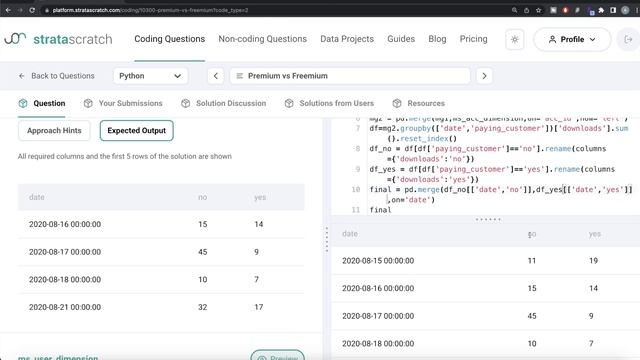Open browser side panel icon
The height and width of the screenshot is (360, 640).
(x=613, y=10)
